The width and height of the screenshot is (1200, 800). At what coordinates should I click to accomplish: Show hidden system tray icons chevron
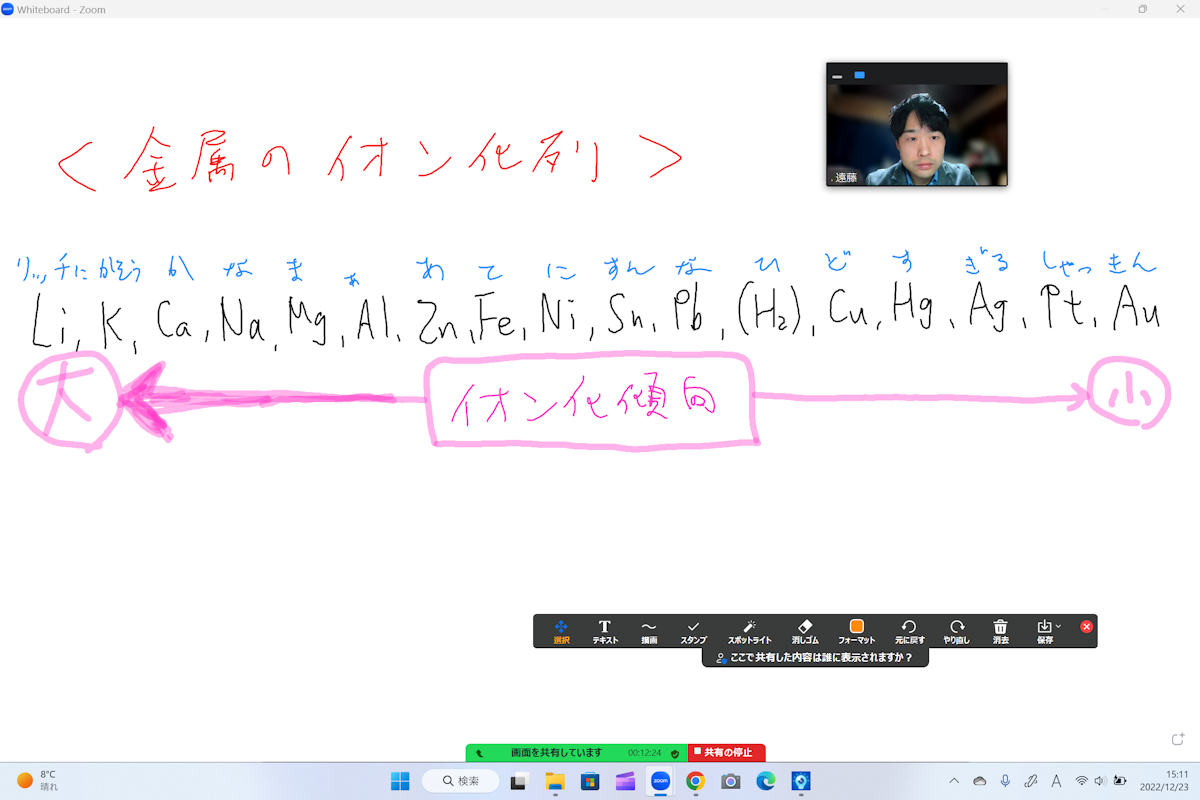pos(953,781)
